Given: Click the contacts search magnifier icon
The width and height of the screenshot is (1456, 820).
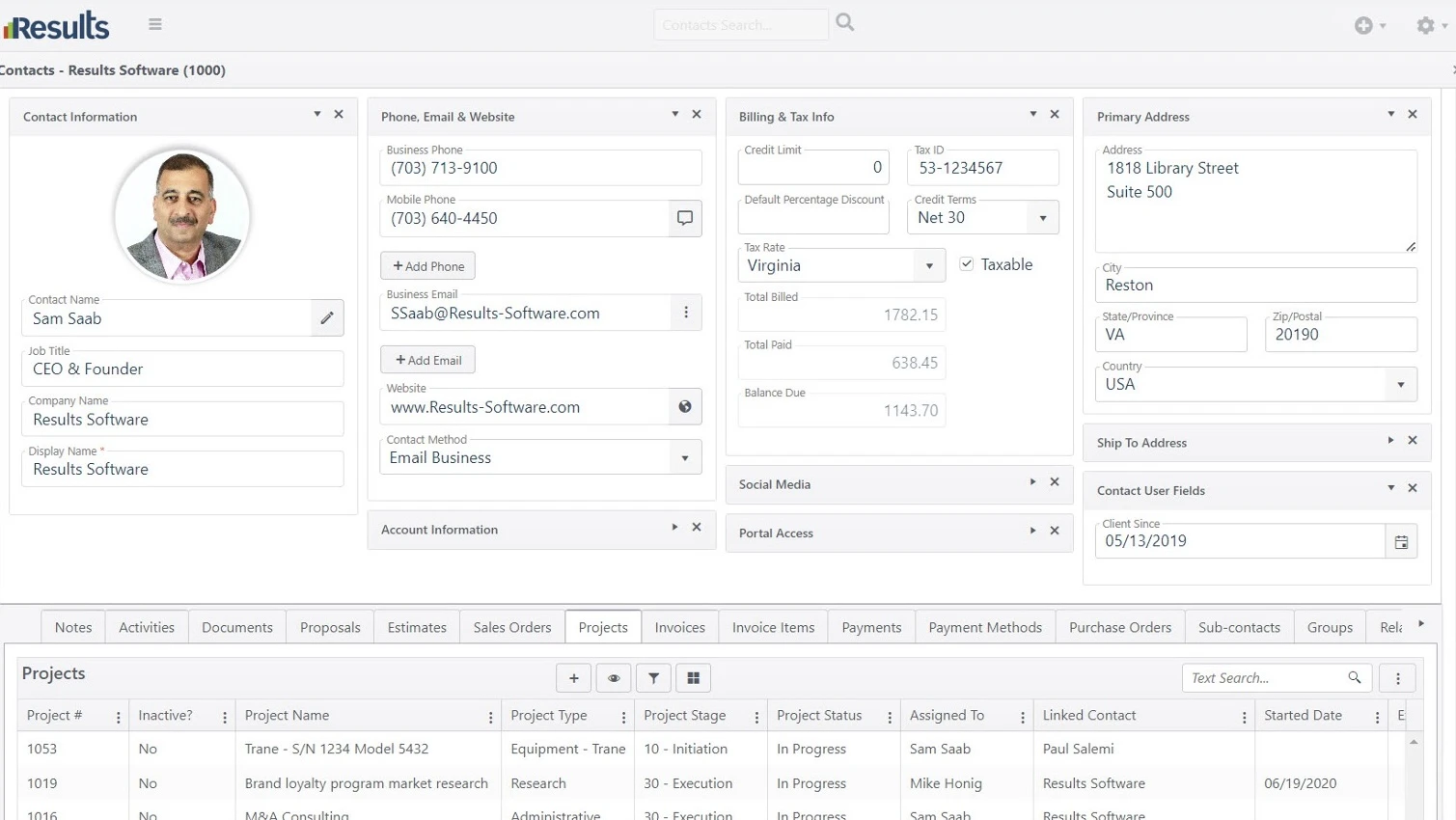Looking at the screenshot, I should click(x=845, y=22).
